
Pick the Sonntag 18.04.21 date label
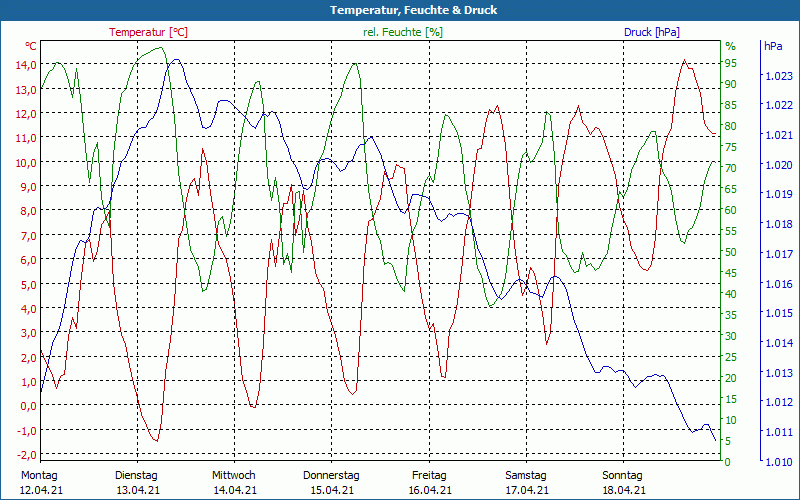pos(622,482)
